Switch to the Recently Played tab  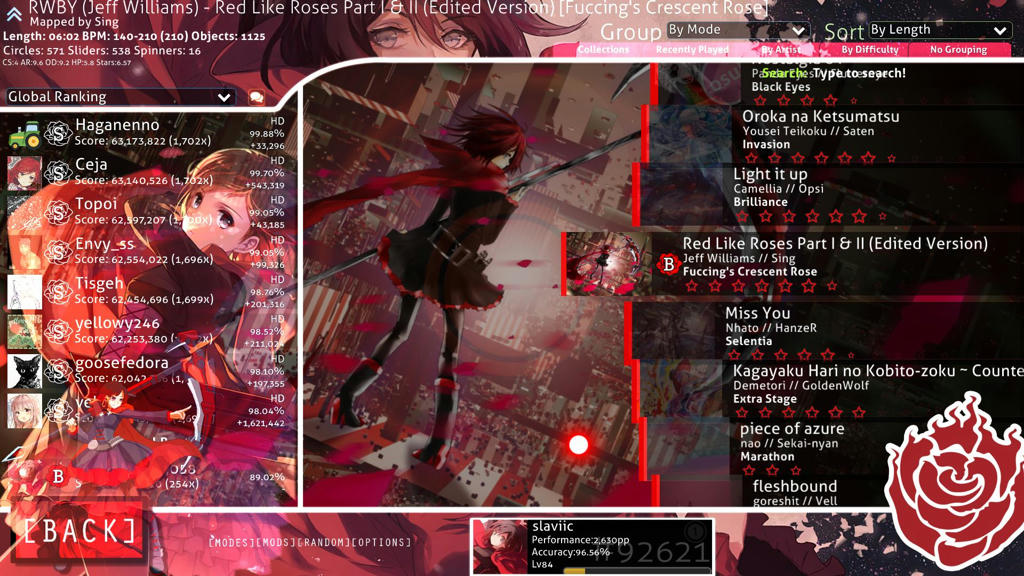(692, 50)
